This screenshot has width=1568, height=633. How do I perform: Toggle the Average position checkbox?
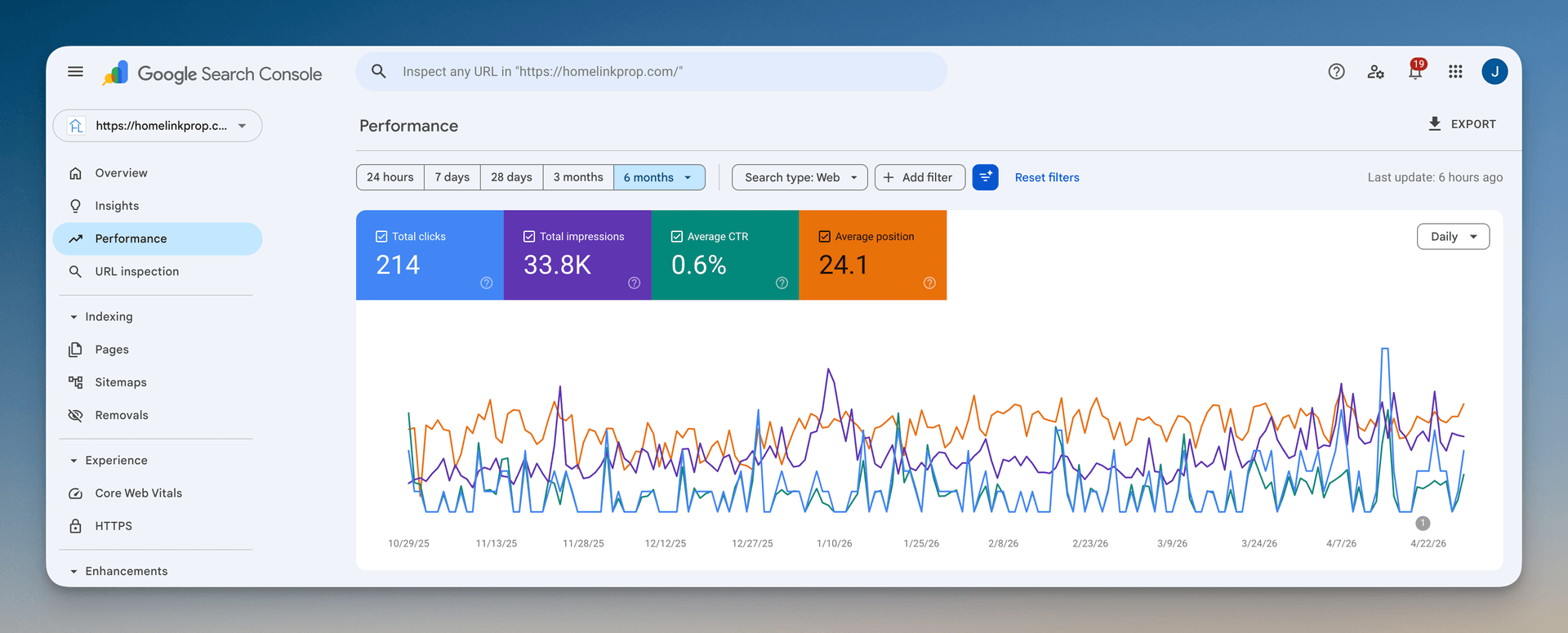pyautogui.click(x=825, y=236)
